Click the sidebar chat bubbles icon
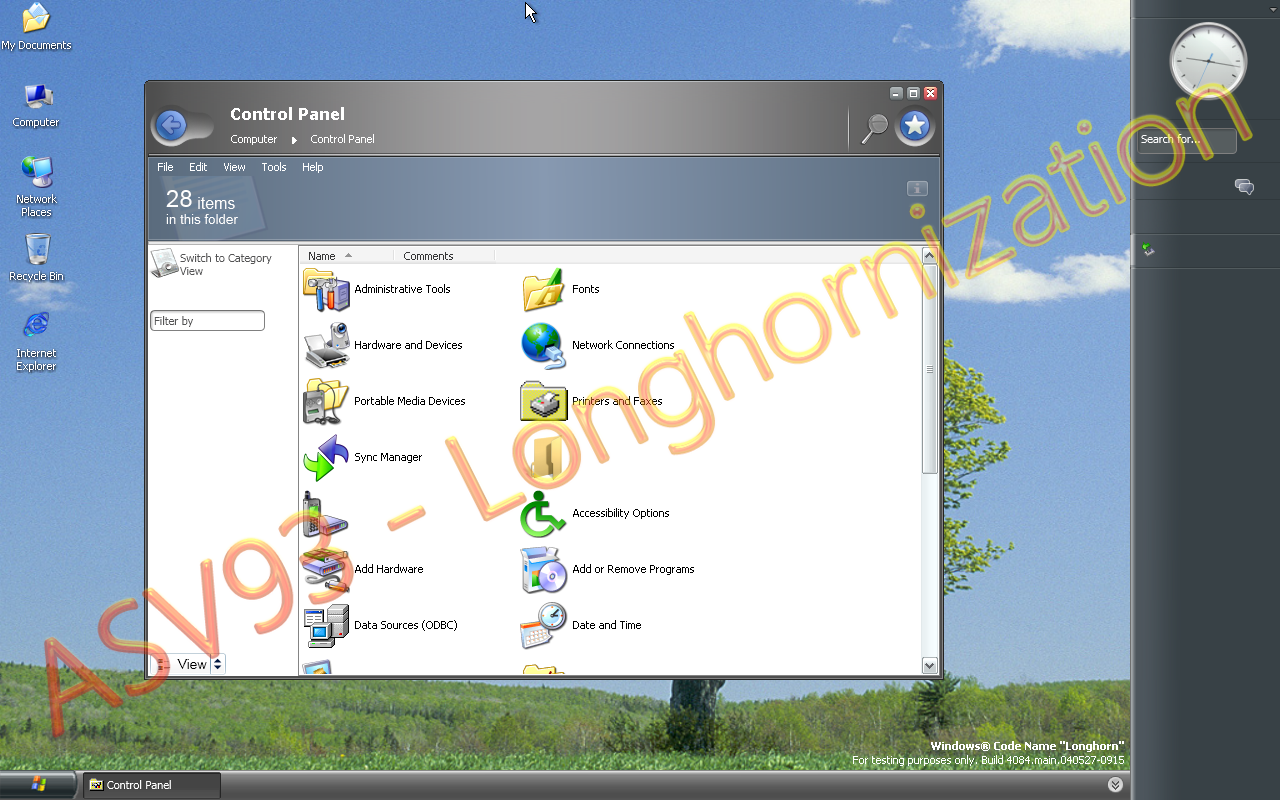The image size is (1280, 800). [x=1244, y=187]
